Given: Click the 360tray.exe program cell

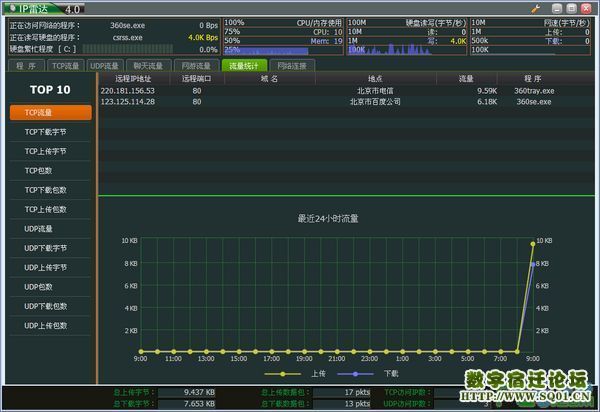Looking at the screenshot, I should [534, 91].
